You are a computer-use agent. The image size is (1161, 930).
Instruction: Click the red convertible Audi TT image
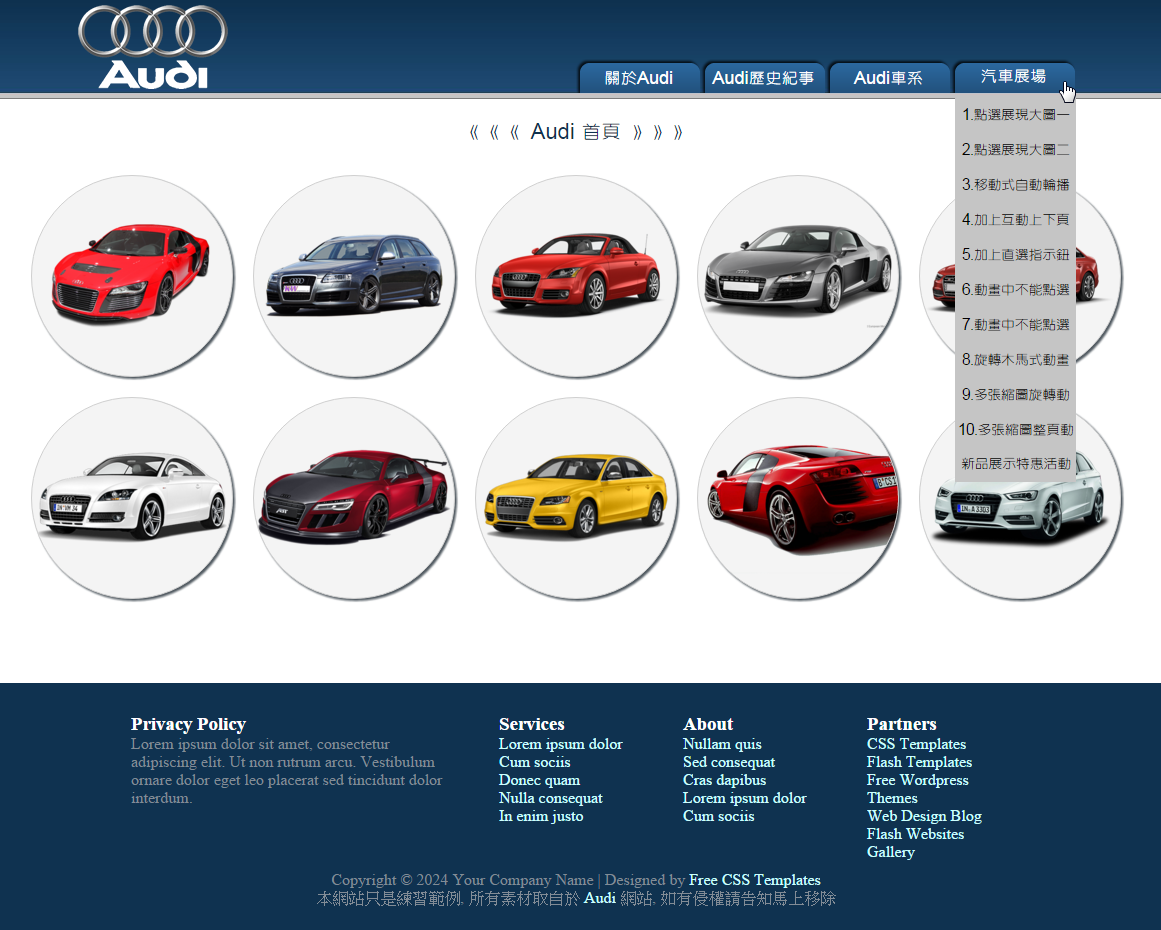(577, 277)
